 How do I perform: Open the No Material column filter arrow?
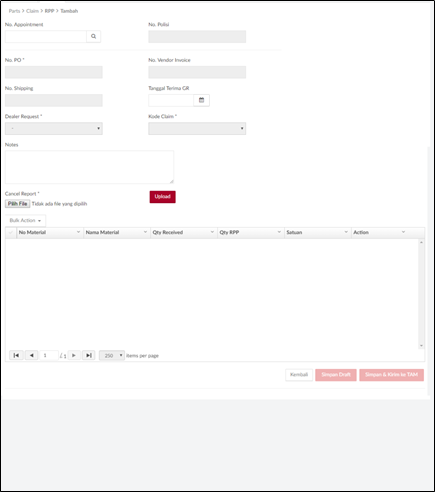(78, 232)
